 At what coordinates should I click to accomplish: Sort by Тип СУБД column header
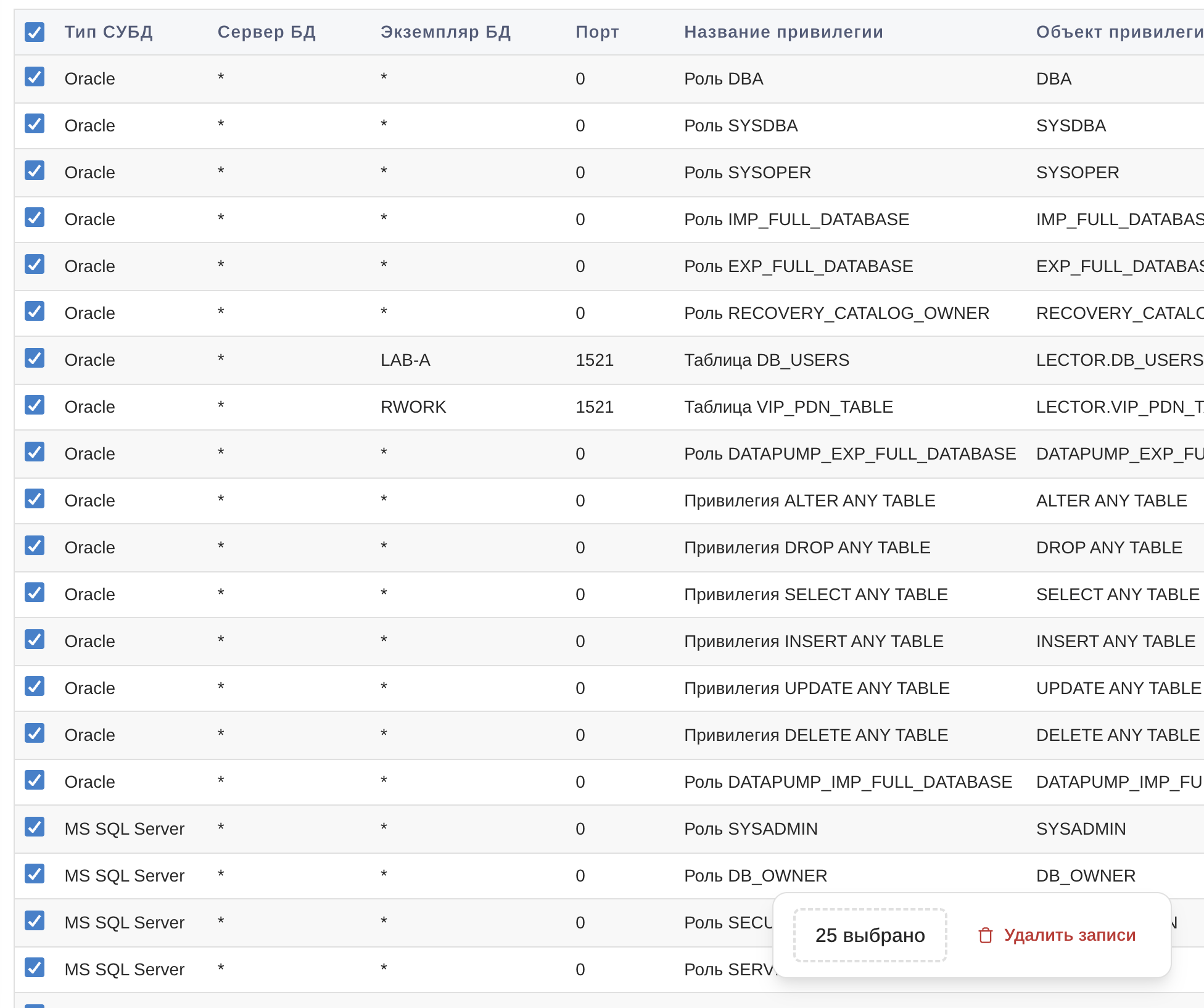point(109,32)
